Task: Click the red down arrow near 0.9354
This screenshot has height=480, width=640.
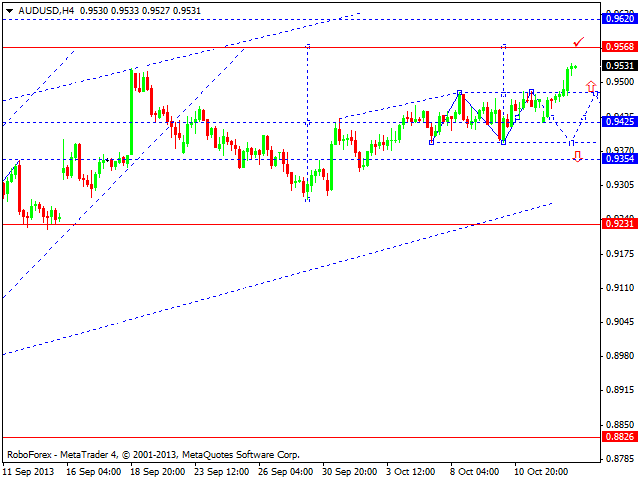Action: [x=577, y=157]
